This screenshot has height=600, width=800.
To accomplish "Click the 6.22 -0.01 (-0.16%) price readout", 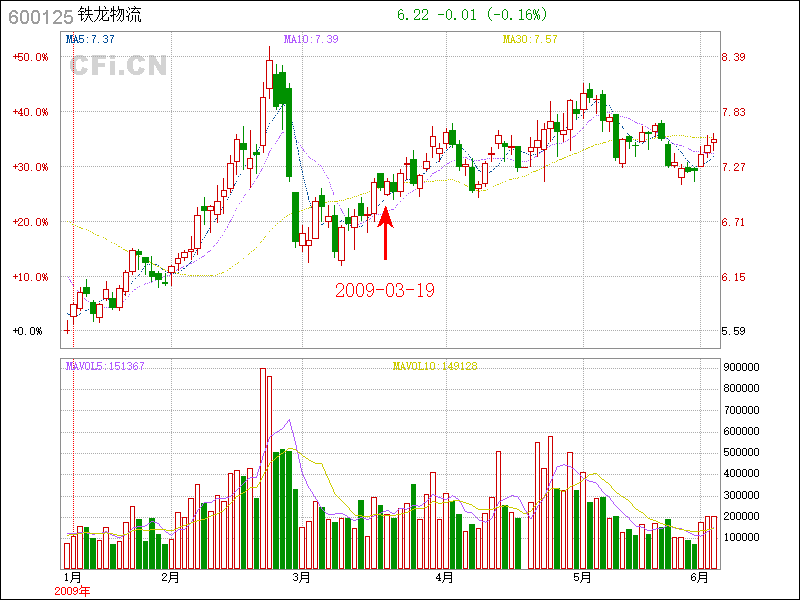I will (472, 15).
